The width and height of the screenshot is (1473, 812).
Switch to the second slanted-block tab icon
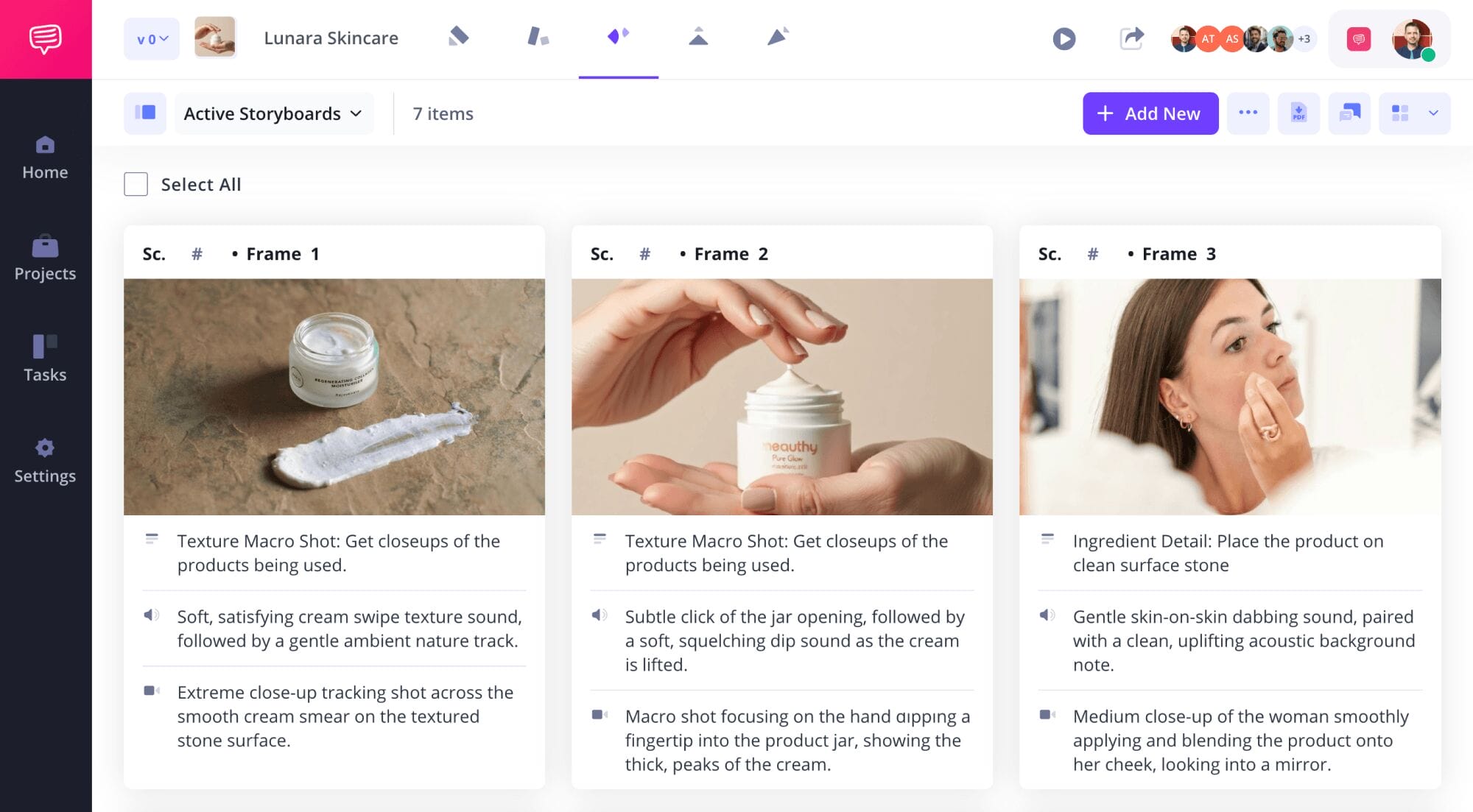click(538, 36)
